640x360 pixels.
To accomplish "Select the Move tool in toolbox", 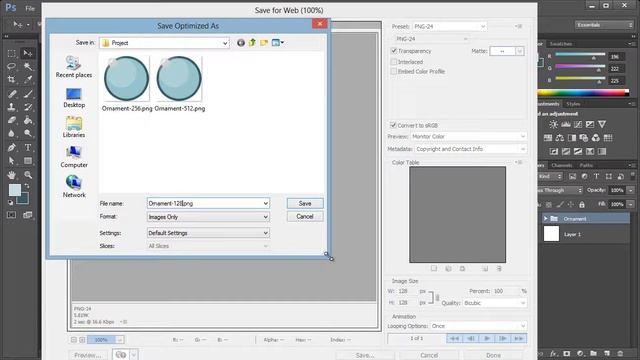I will click(28, 53).
